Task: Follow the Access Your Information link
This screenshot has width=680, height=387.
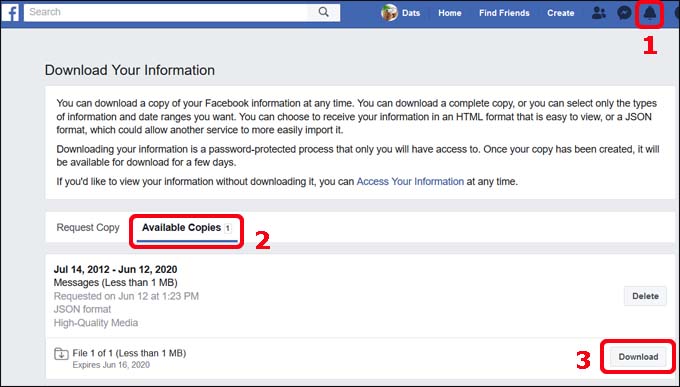Action: (410, 181)
